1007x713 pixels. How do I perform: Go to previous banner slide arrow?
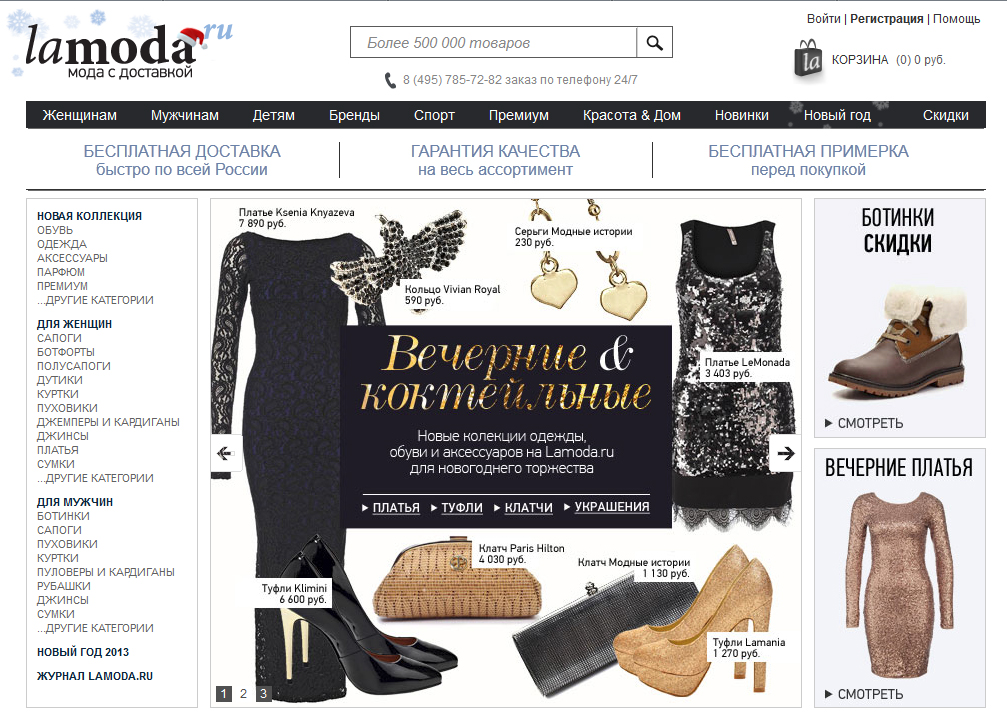coord(225,453)
